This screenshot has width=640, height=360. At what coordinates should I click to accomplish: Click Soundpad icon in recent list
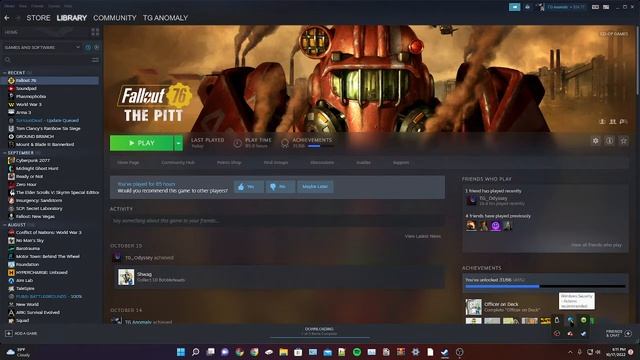(11, 89)
